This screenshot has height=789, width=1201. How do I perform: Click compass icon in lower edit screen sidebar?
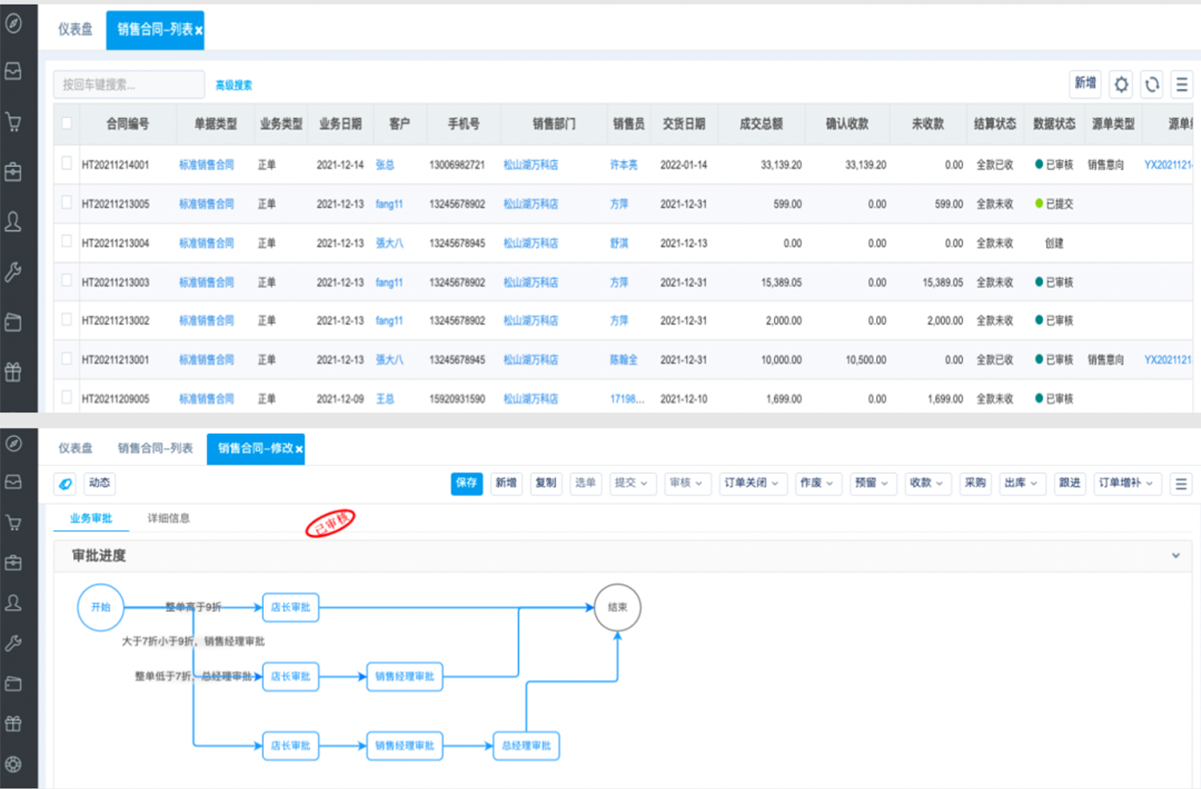[13, 443]
